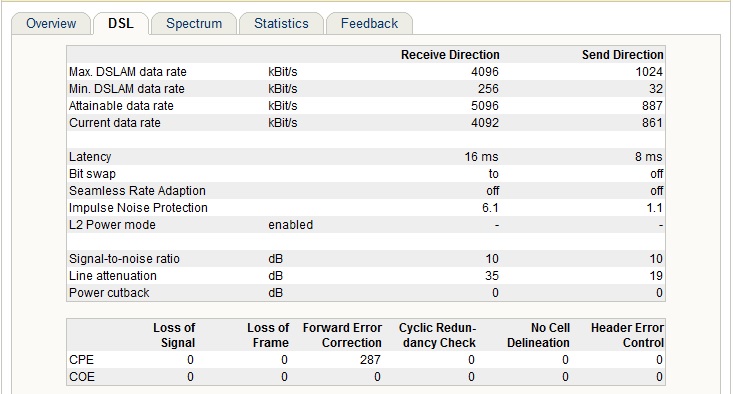Image resolution: width=733 pixels, height=394 pixels.
Task: Select the Signal-to-noise ratio row label
Action: pyautogui.click(x=124, y=258)
